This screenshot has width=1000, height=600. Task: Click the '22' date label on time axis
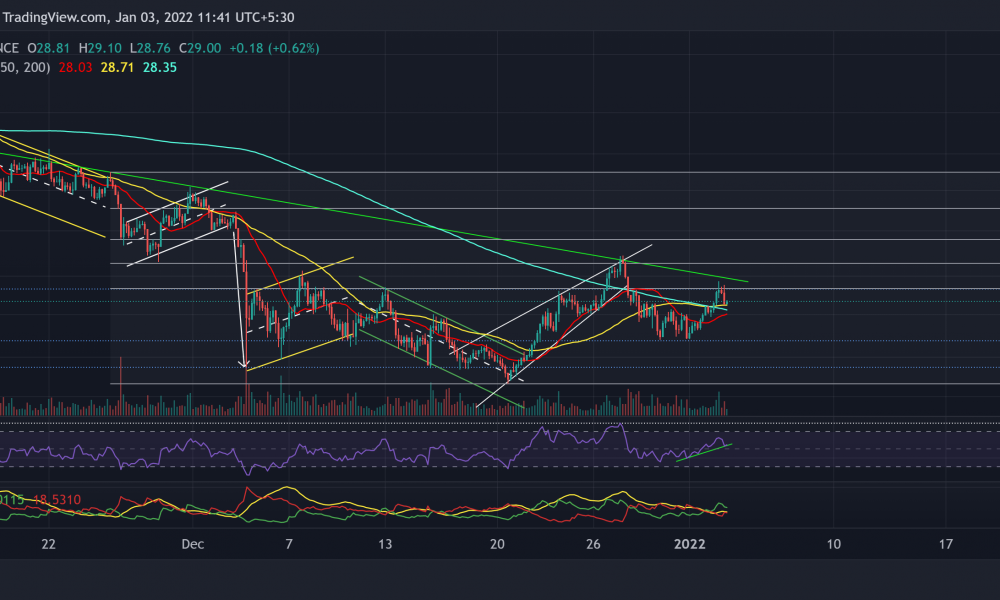tap(48, 544)
